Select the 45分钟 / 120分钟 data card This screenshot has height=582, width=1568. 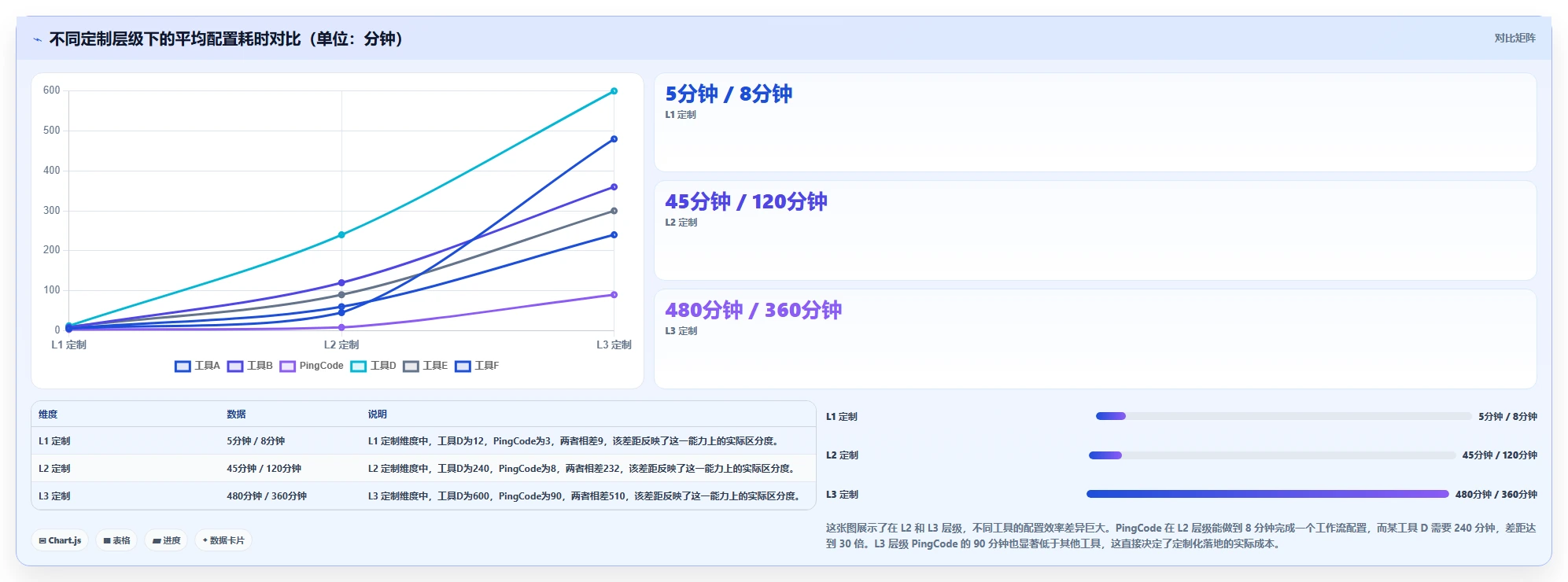click(1095, 230)
